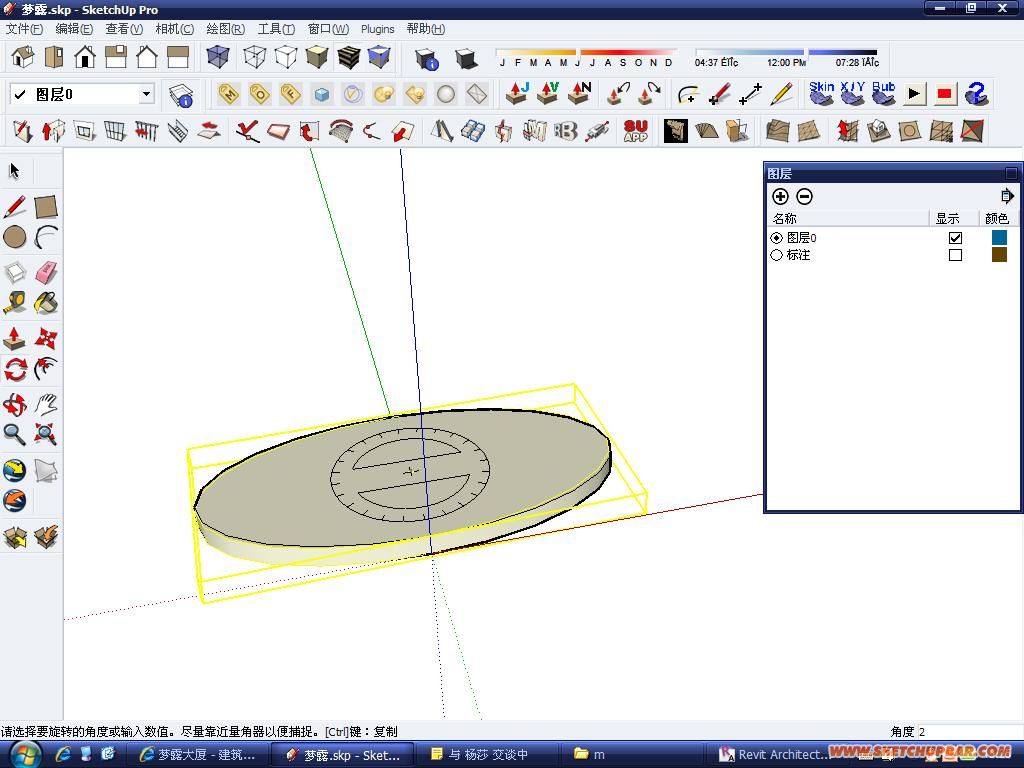This screenshot has width=1024, height=768.
Task: Click the red Stop button
Action: click(x=944, y=94)
